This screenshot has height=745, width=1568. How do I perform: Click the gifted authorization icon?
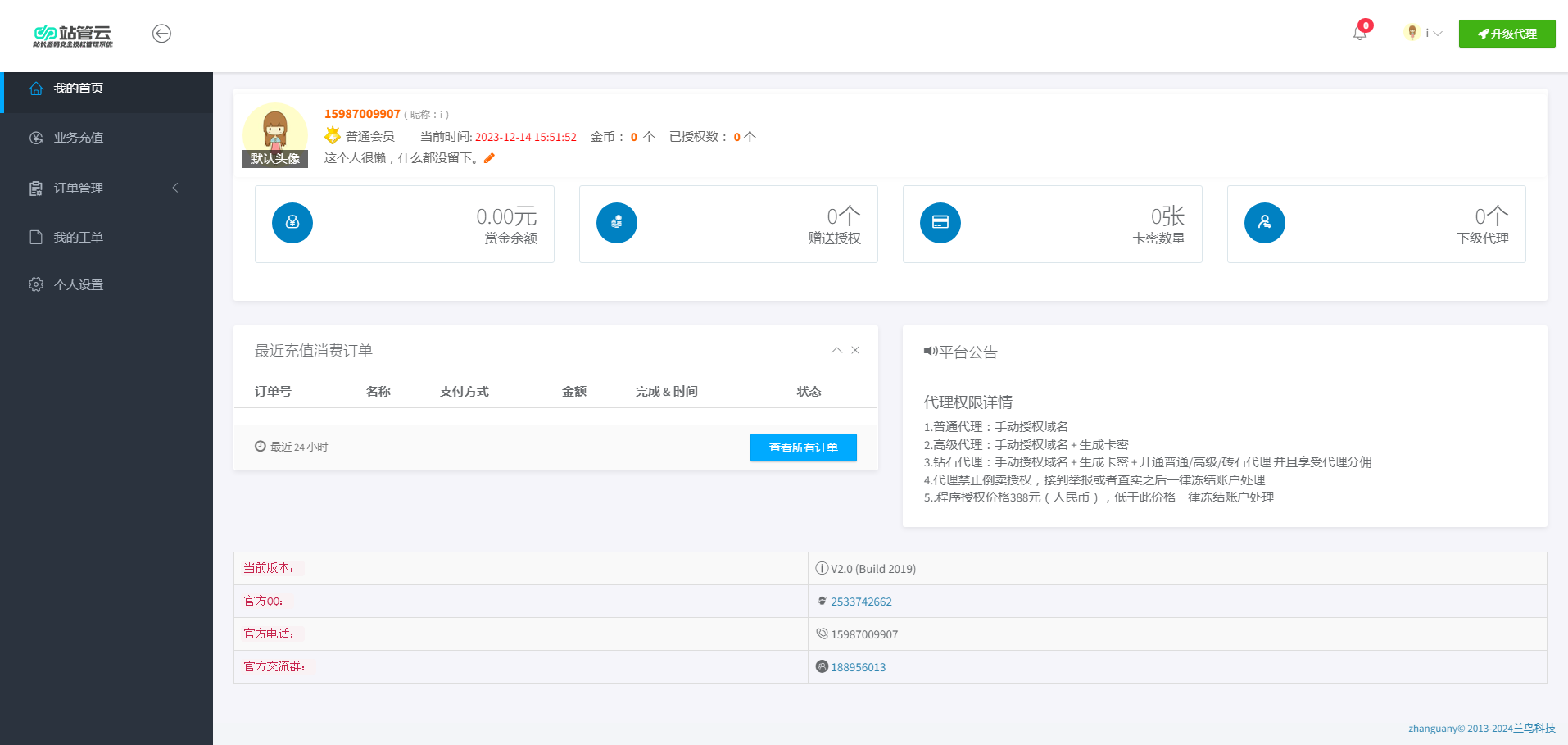[616, 223]
